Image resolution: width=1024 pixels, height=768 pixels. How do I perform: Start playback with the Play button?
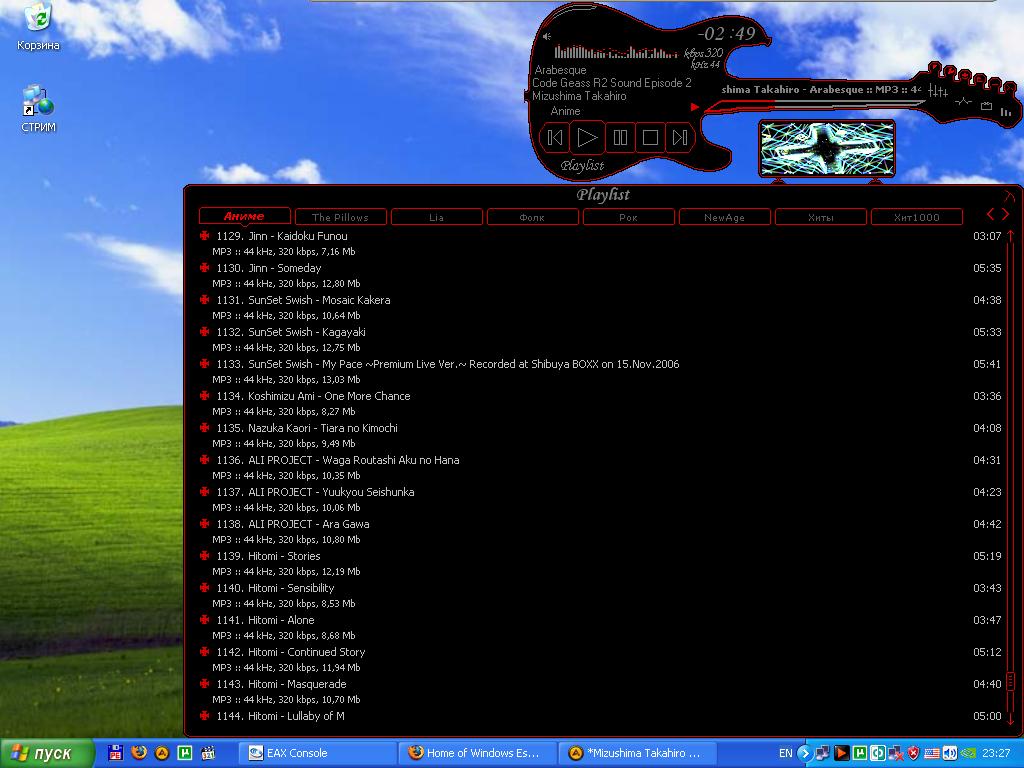586,138
